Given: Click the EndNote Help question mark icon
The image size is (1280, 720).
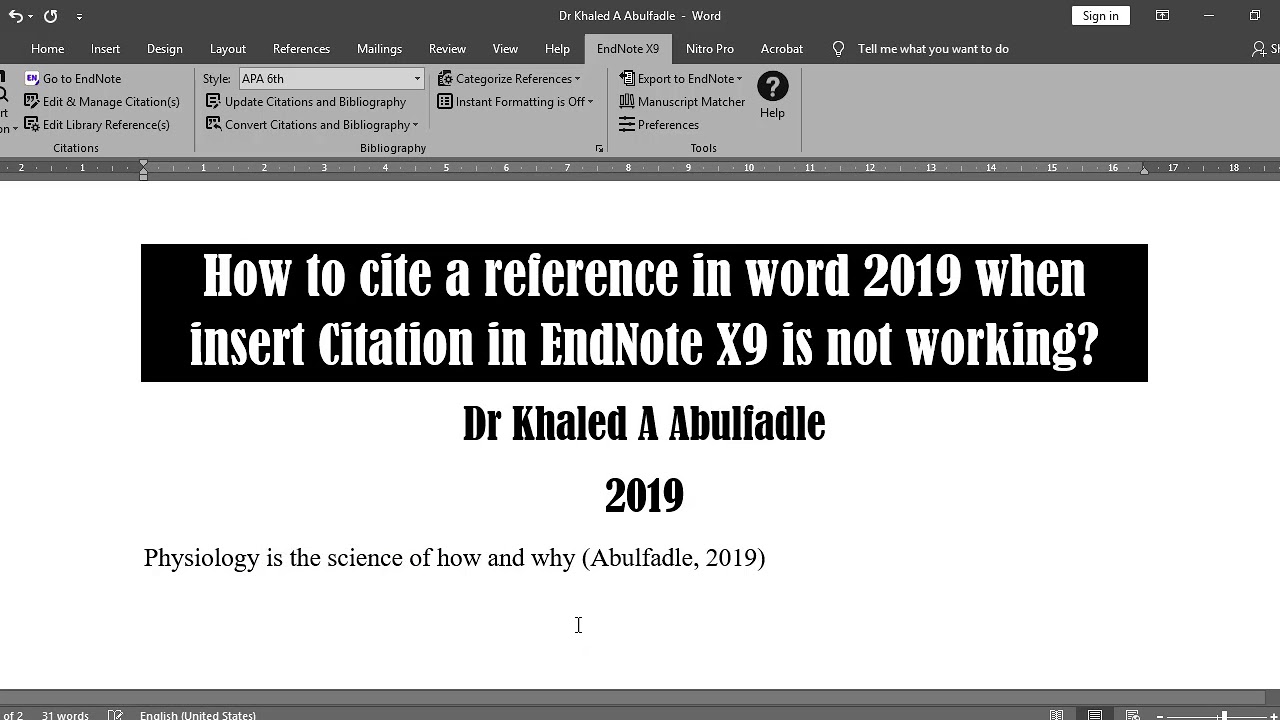Looking at the screenshot, I should [772, 87].
